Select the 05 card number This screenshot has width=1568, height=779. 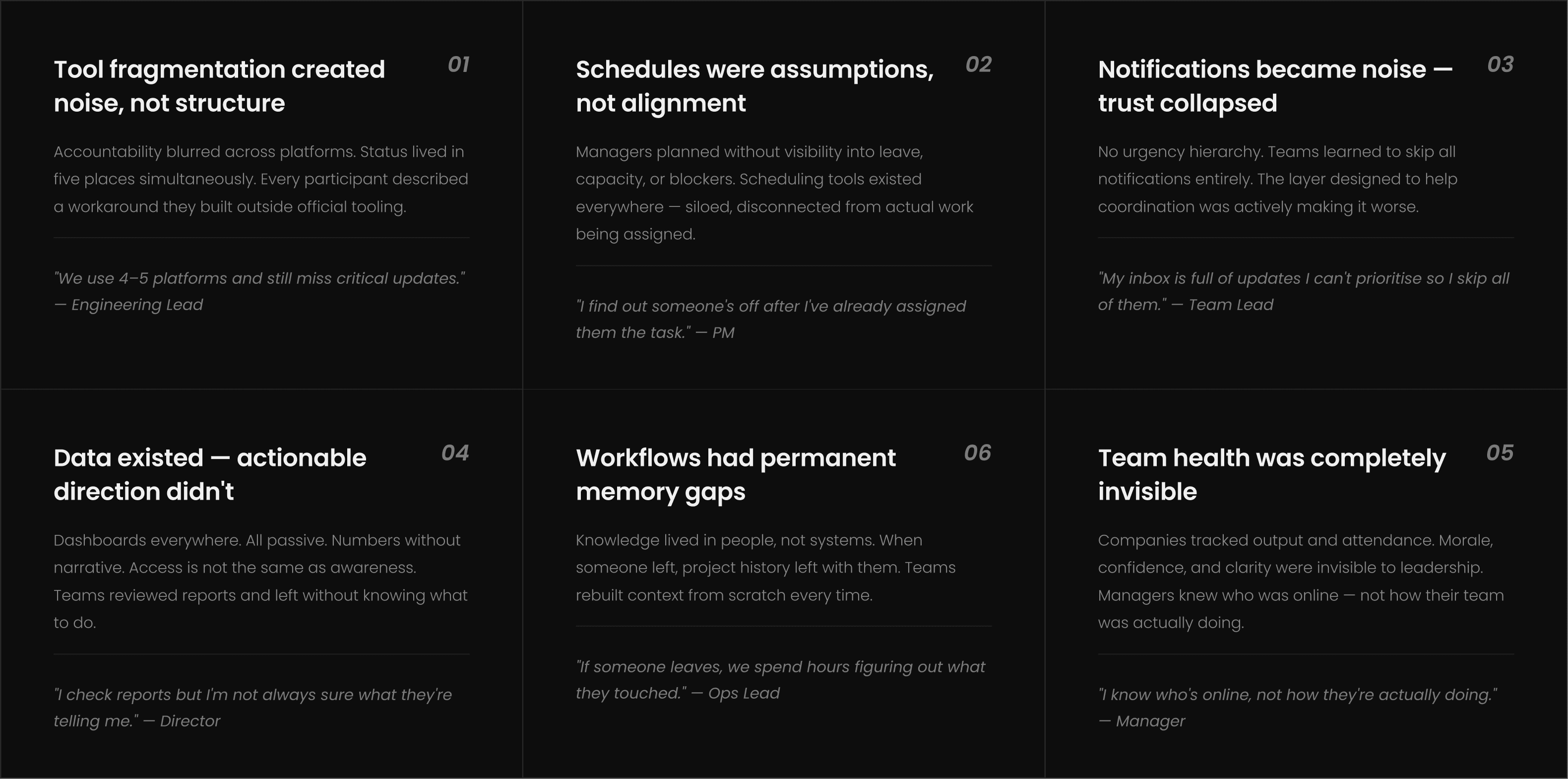(1500, 453)
